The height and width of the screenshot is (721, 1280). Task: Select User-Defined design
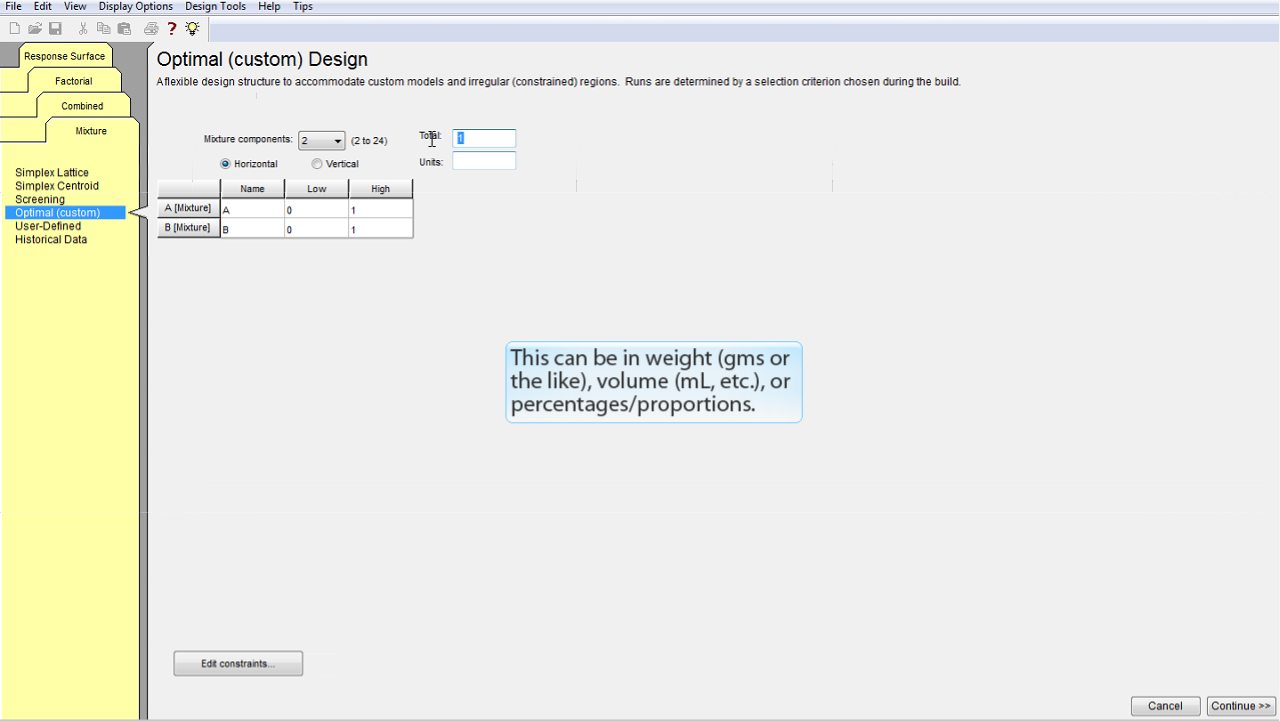coord(48,226)
